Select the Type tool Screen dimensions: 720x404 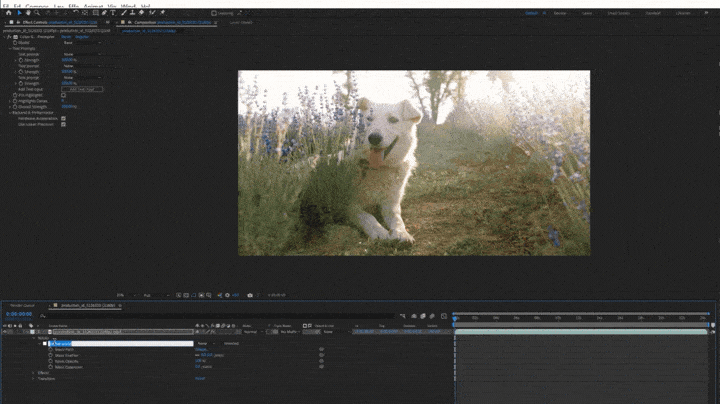[114, 13]
